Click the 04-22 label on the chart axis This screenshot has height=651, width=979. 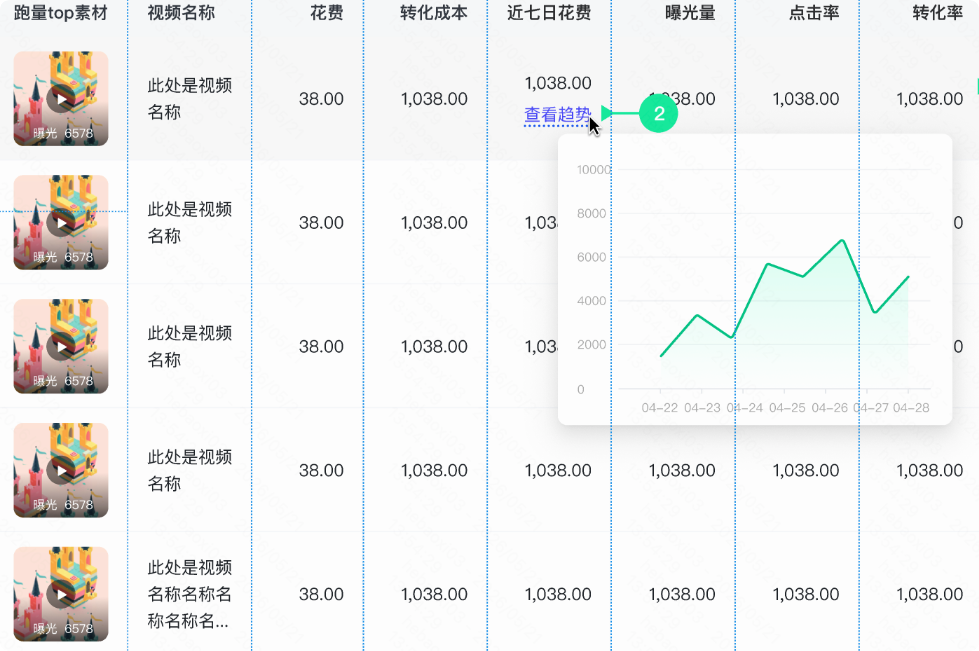[659, 408]
